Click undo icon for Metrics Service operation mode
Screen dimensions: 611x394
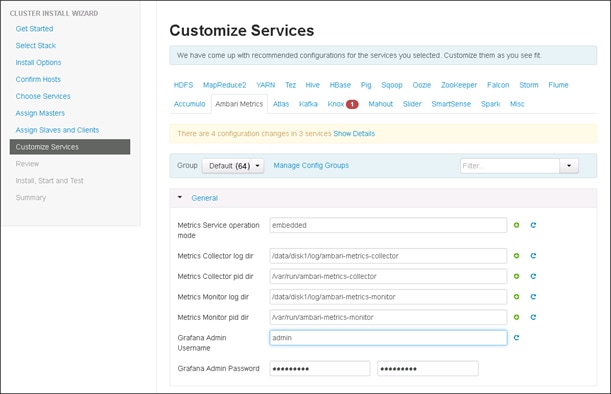pos(533,225)
